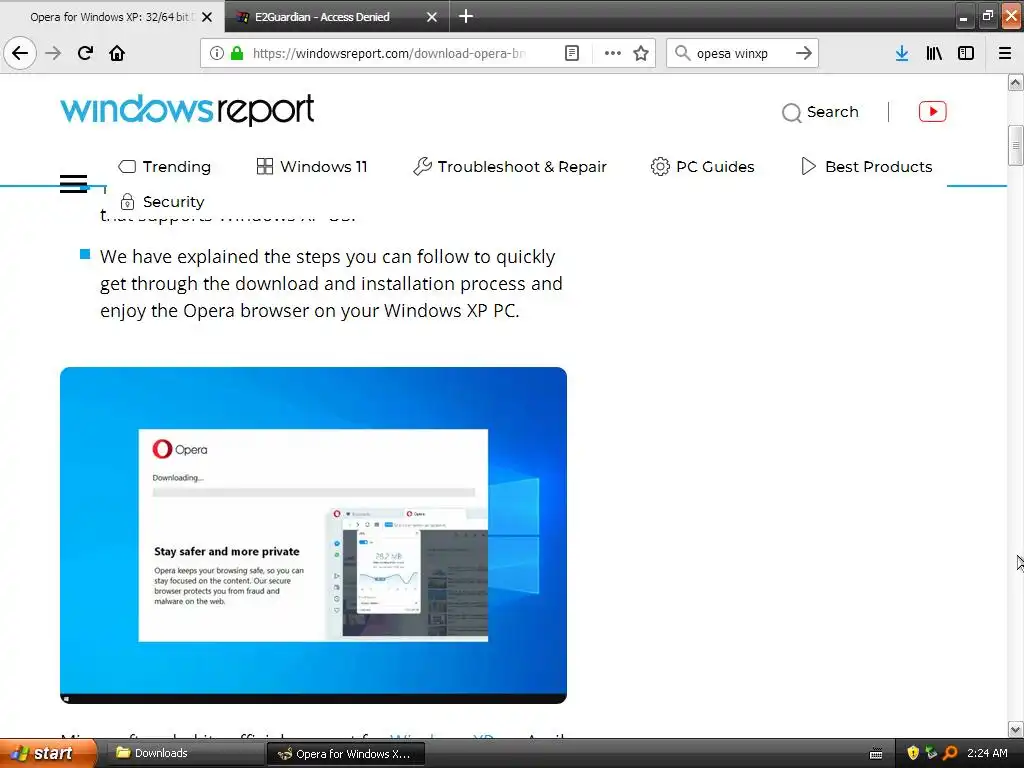Open a new browser tab
This screenshot has height=768, width=1024.
(x=466, y=16)
